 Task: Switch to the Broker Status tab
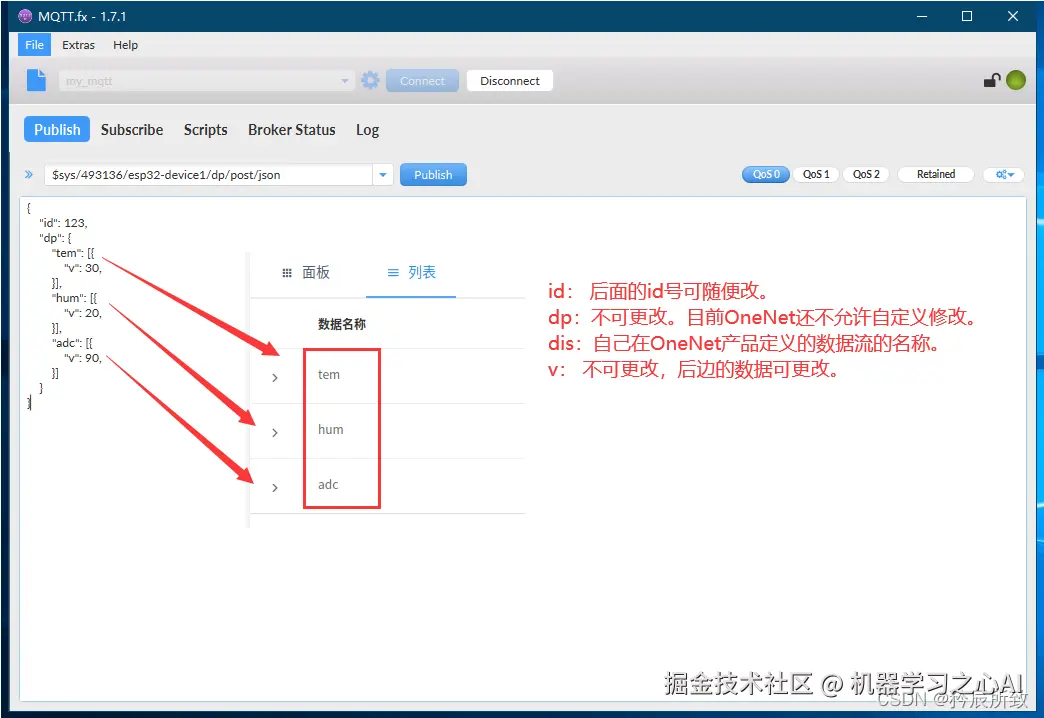[x=292, y=130]
